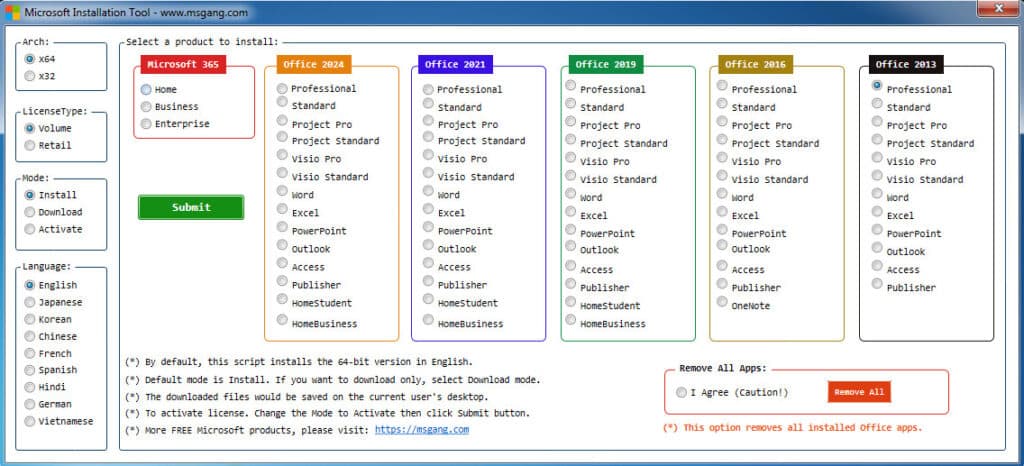Switch mode to Download
Viewport: 1024px width, 466px height.
point(30,212)
